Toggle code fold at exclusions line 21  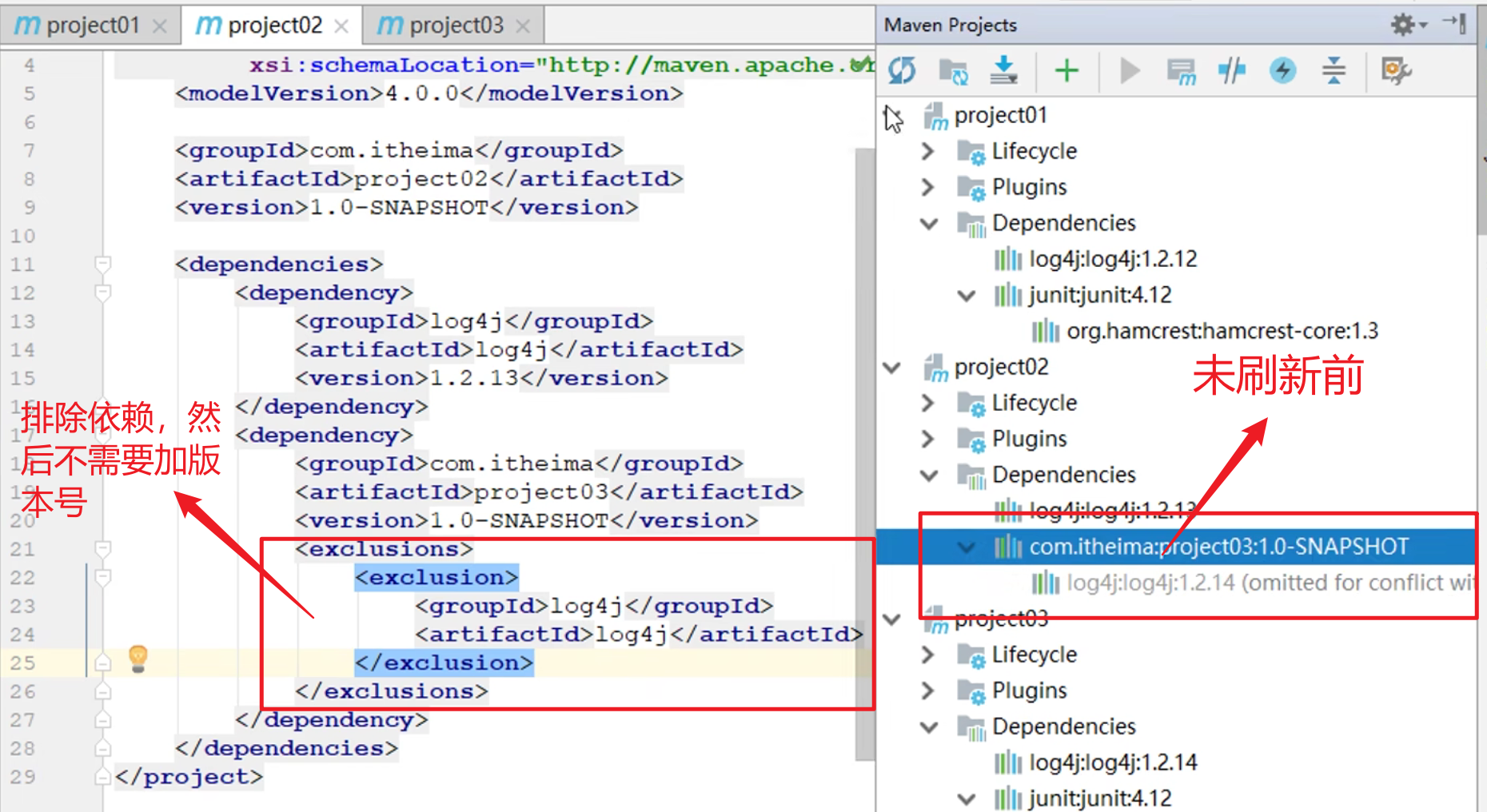(102, 549)
